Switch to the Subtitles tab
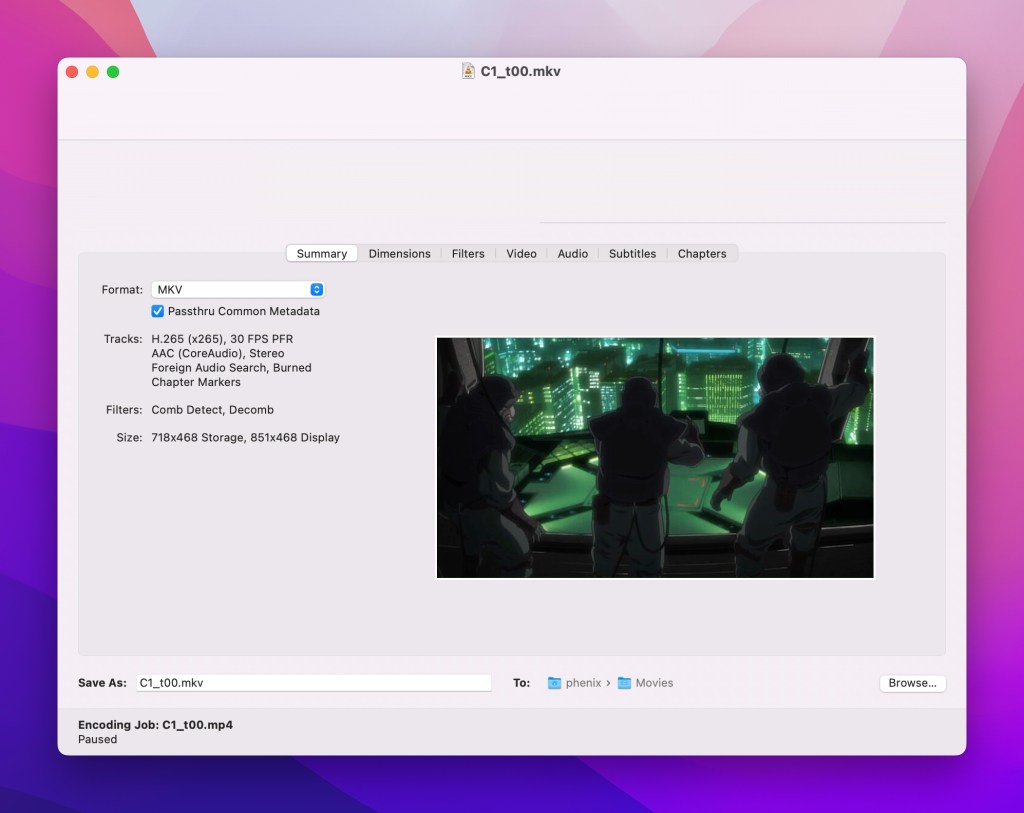This screenshot has width=1024, height=813. coord(632,254)
